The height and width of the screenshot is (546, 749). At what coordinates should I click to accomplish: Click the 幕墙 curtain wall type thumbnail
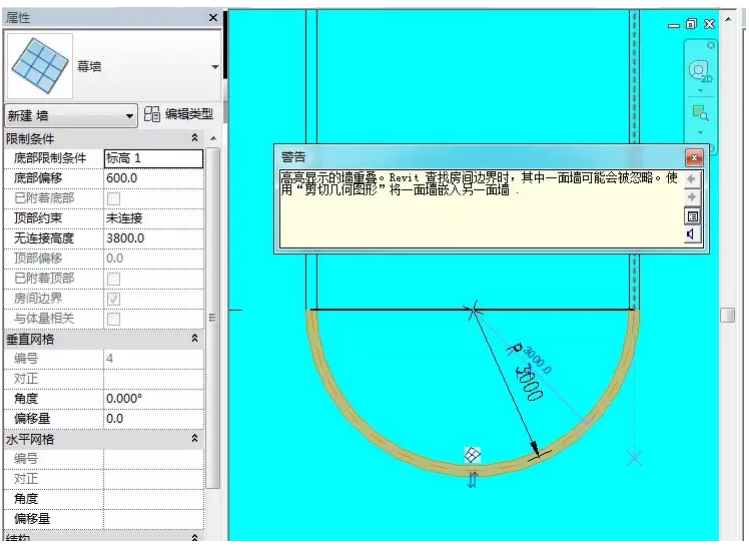pos(40,66)
